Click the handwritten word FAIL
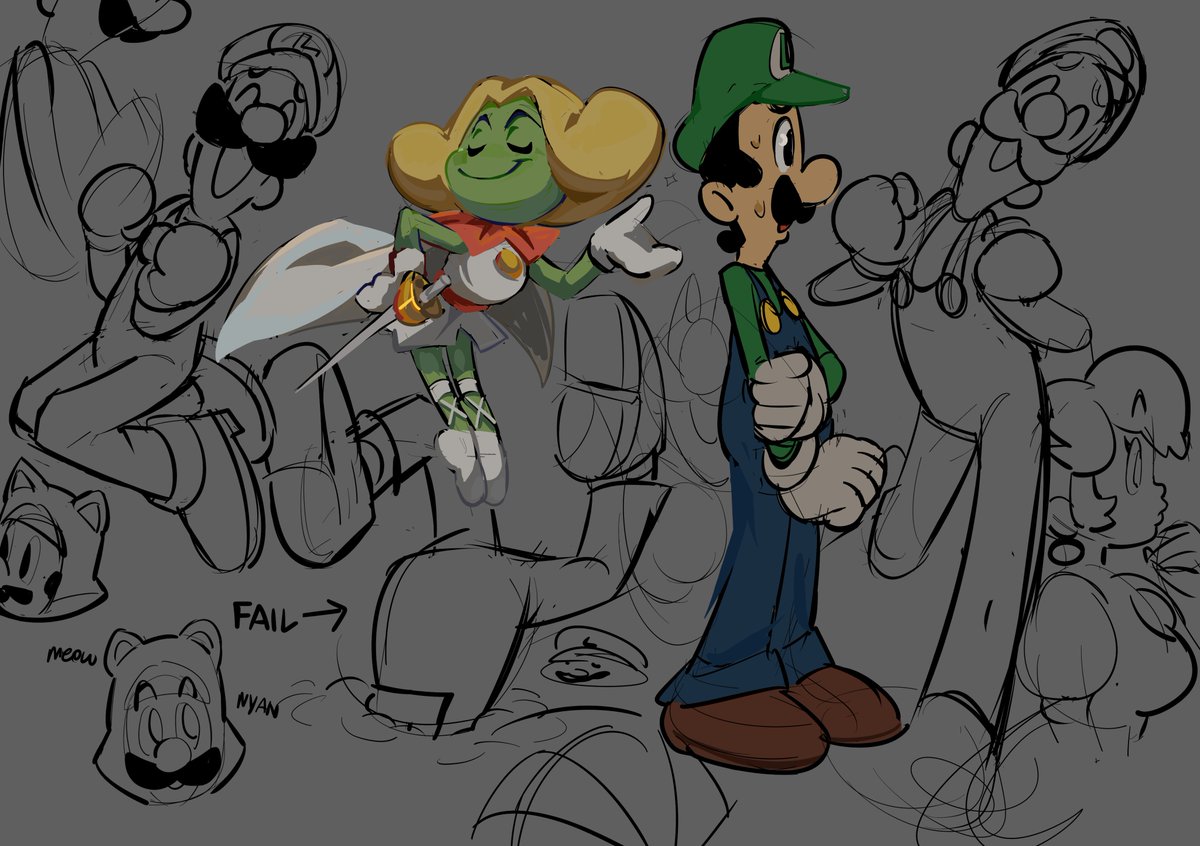Image resolution: width=1200 pixels, height=846 pixels. (265, 617)
